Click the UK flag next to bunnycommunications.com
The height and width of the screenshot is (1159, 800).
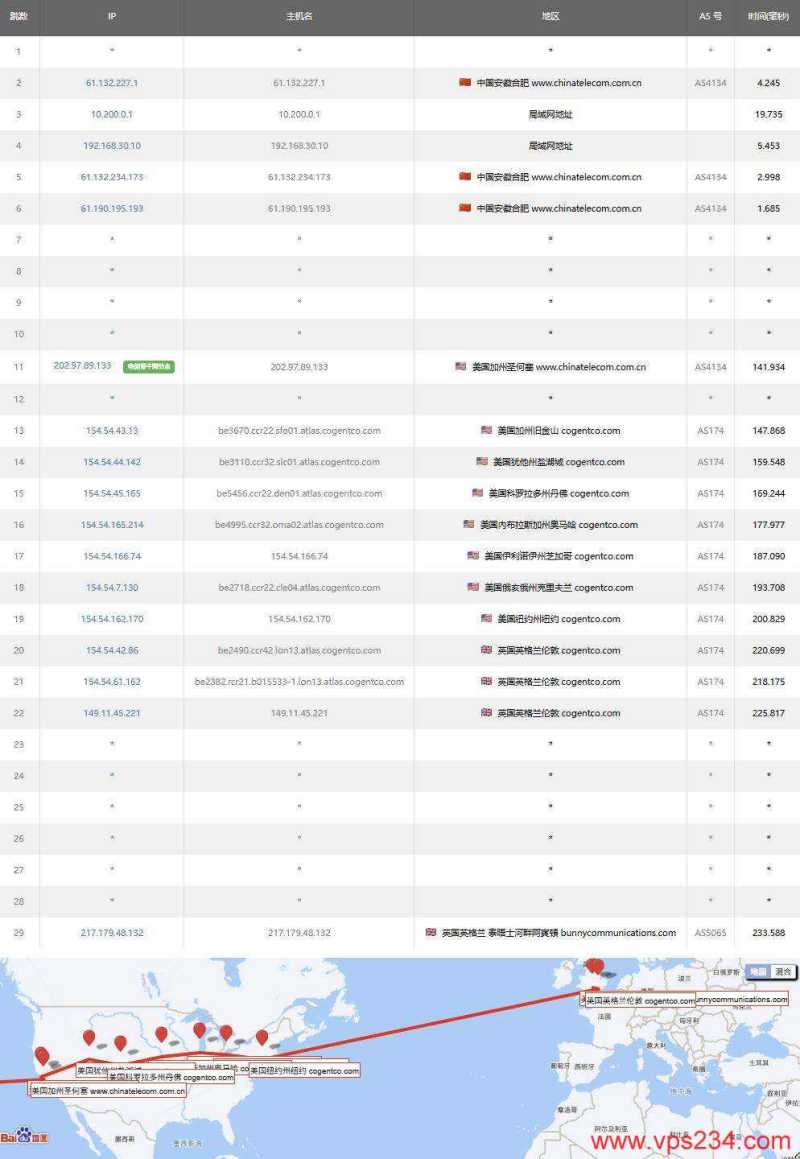click(430, 932)
